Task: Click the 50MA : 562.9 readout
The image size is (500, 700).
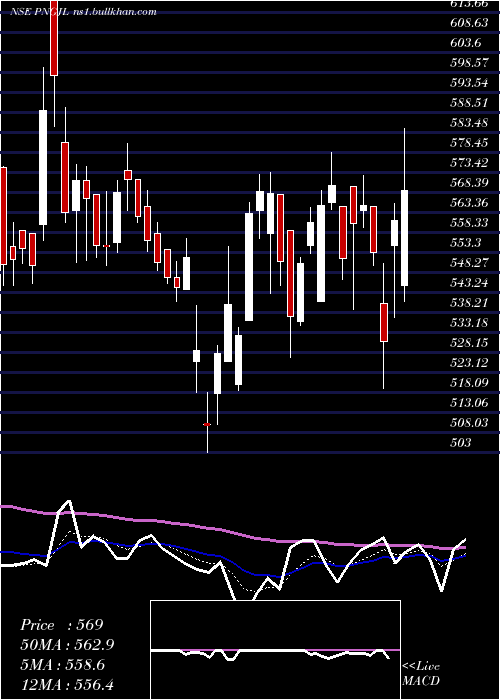Action: (67, 645)
